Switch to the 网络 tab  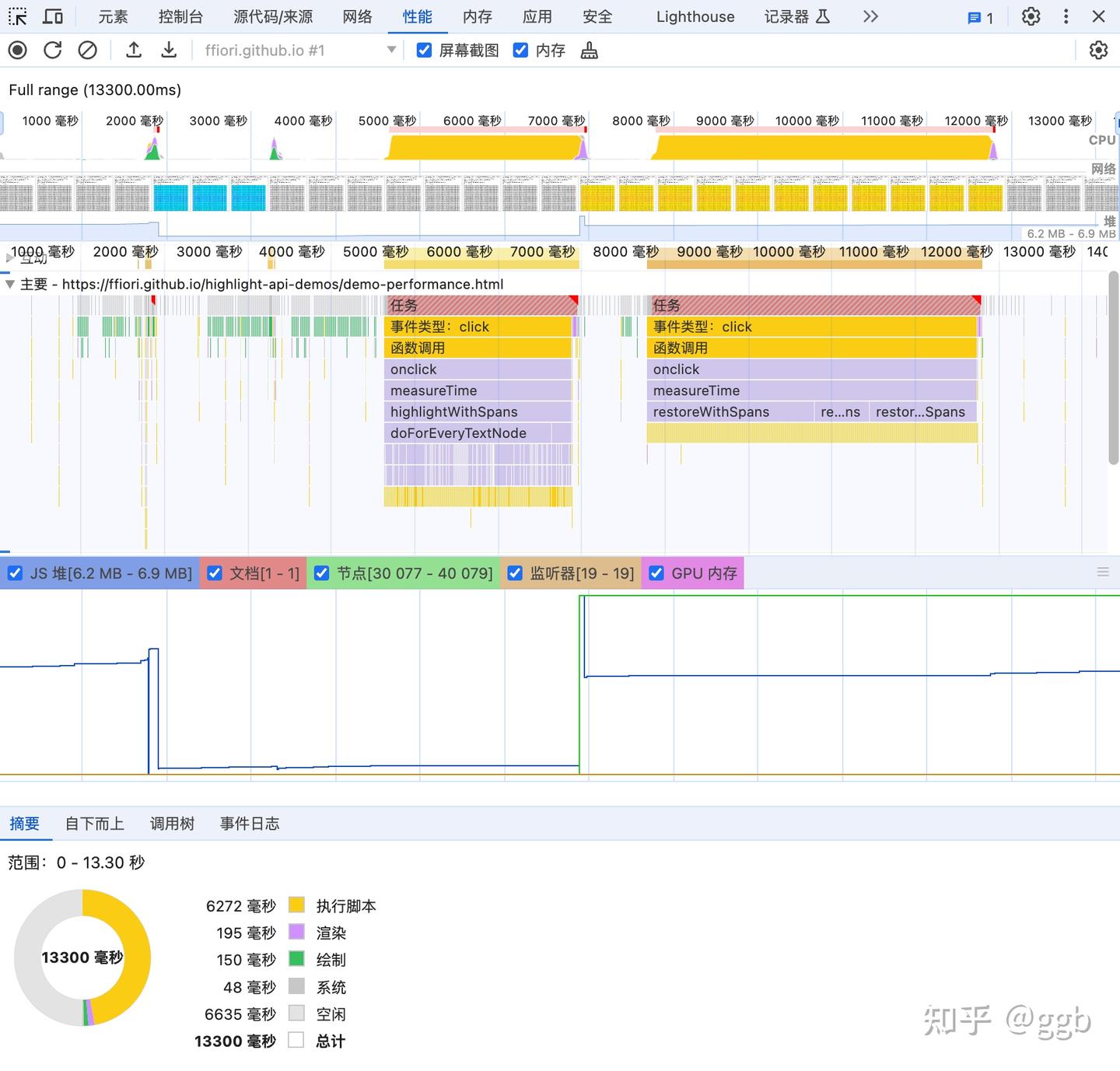(357, 16)
